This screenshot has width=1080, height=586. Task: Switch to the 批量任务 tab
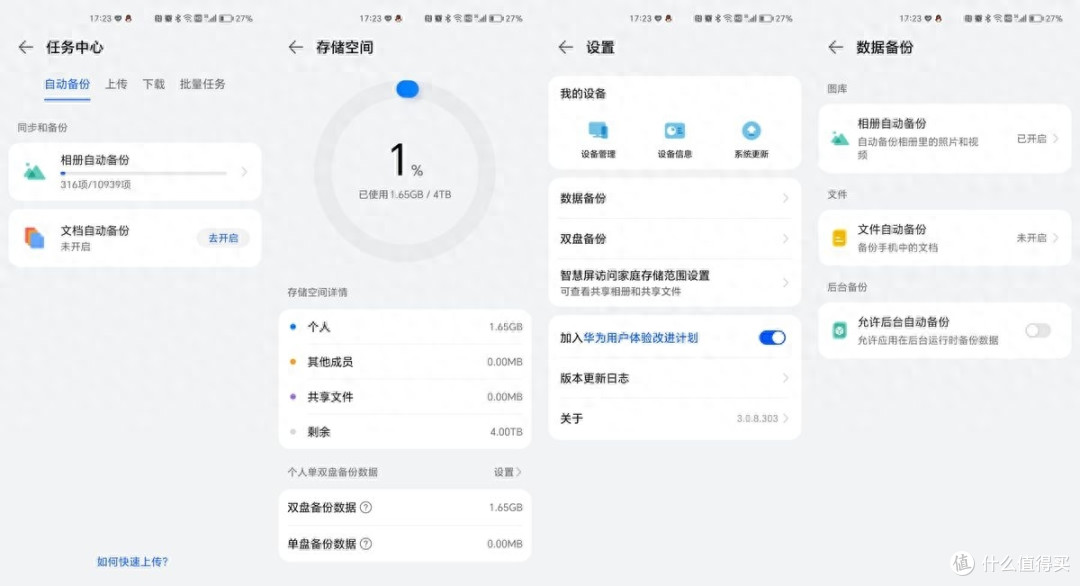(x=202, y=84)
